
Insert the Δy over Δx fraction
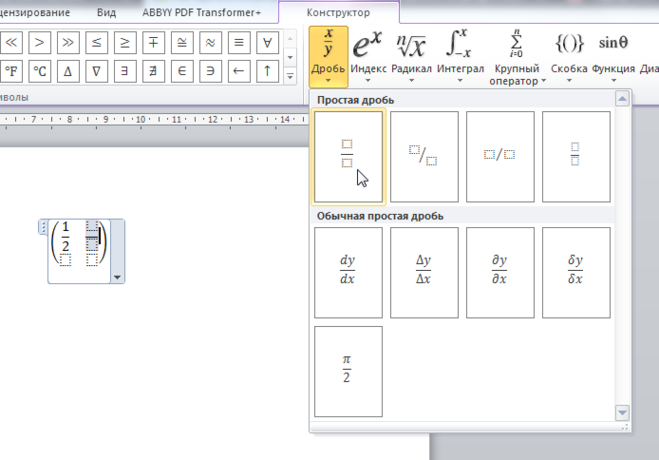(x=424, y=273)
